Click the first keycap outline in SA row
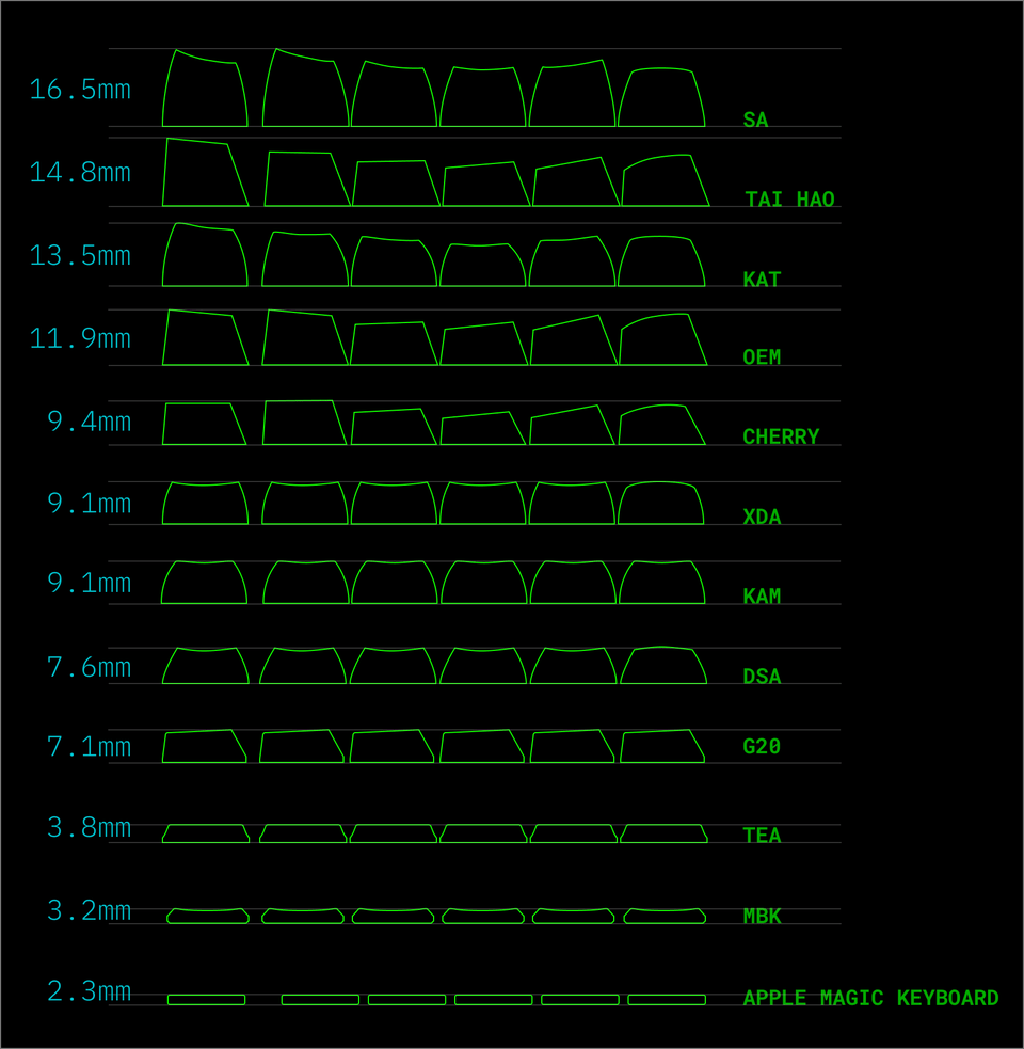Screen dimensions: 1024x1049 click(205, 88)
